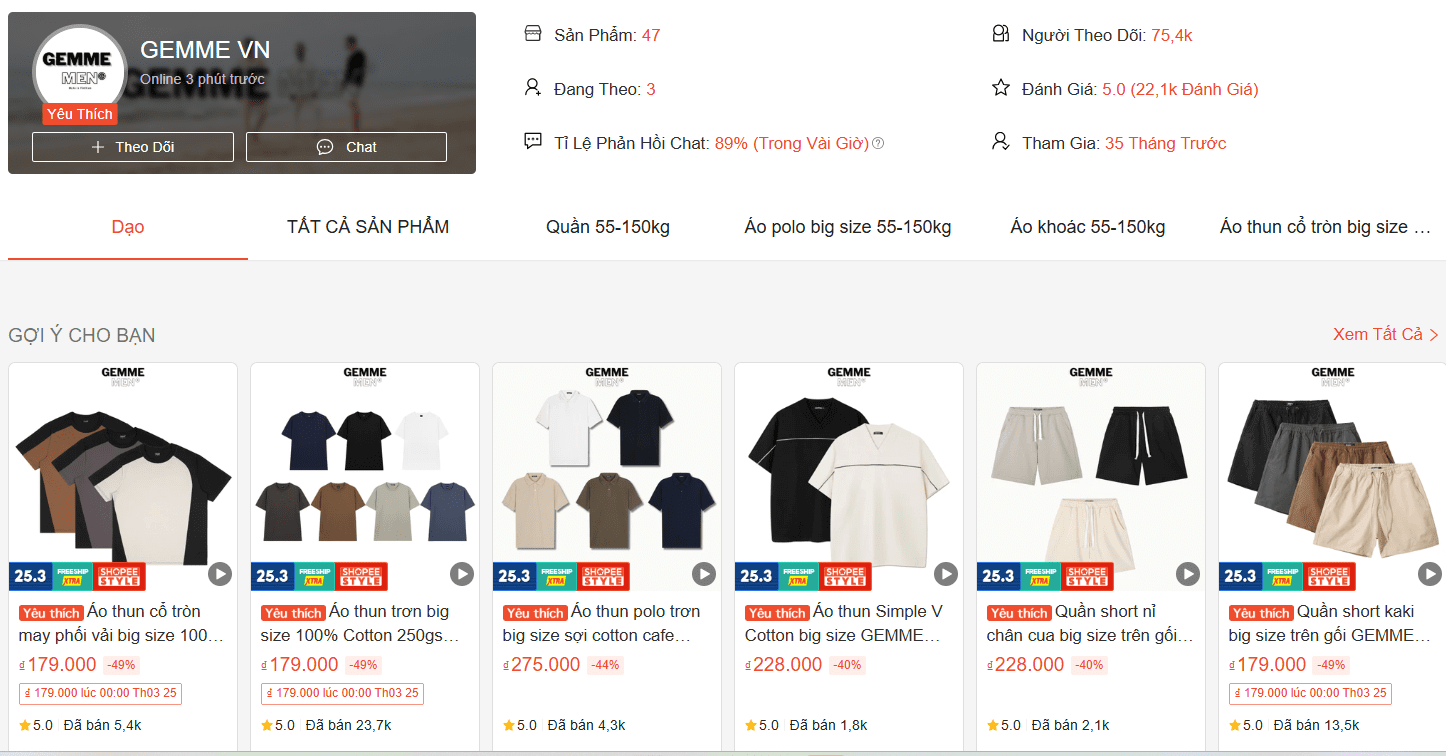This screenshot has height=756, width=1446.
Task: Click the play video icon on the polo shirt product
Action: point(703,575)
